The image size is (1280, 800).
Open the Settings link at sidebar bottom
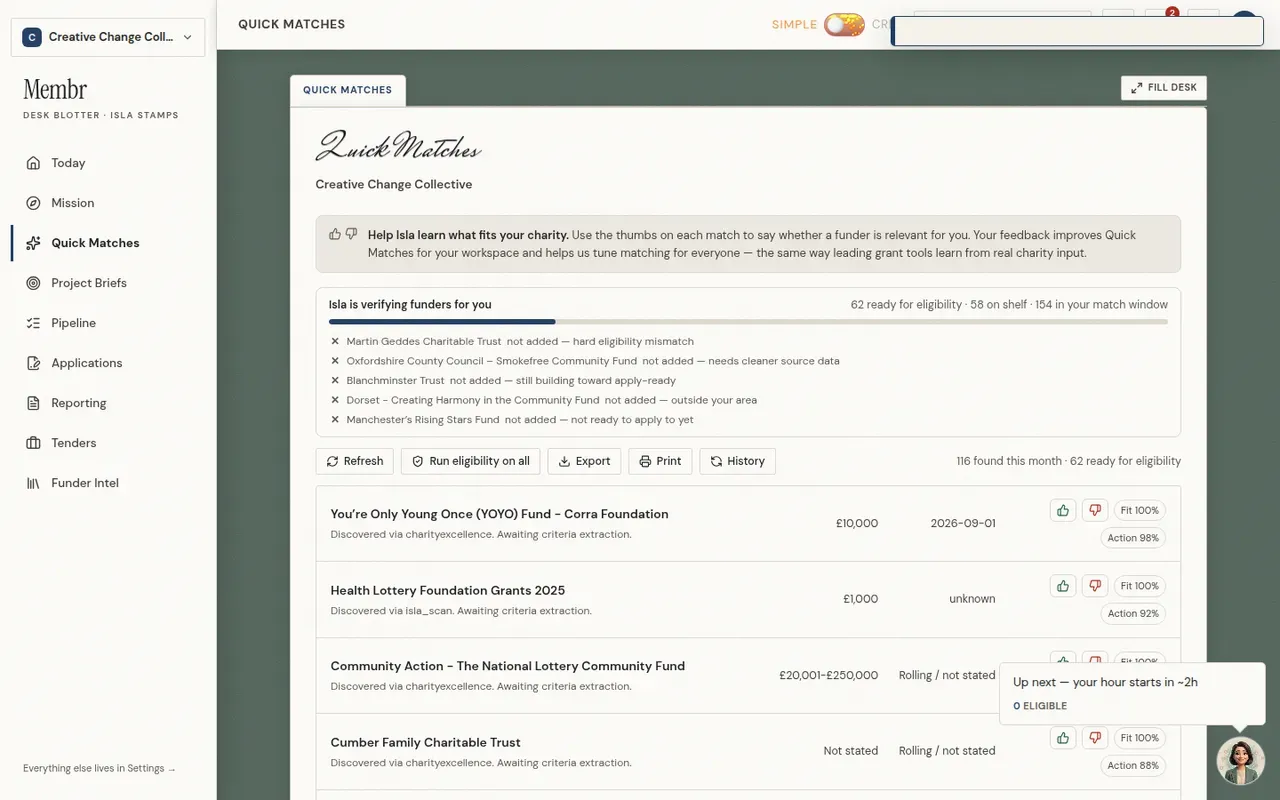coord(99,769)
